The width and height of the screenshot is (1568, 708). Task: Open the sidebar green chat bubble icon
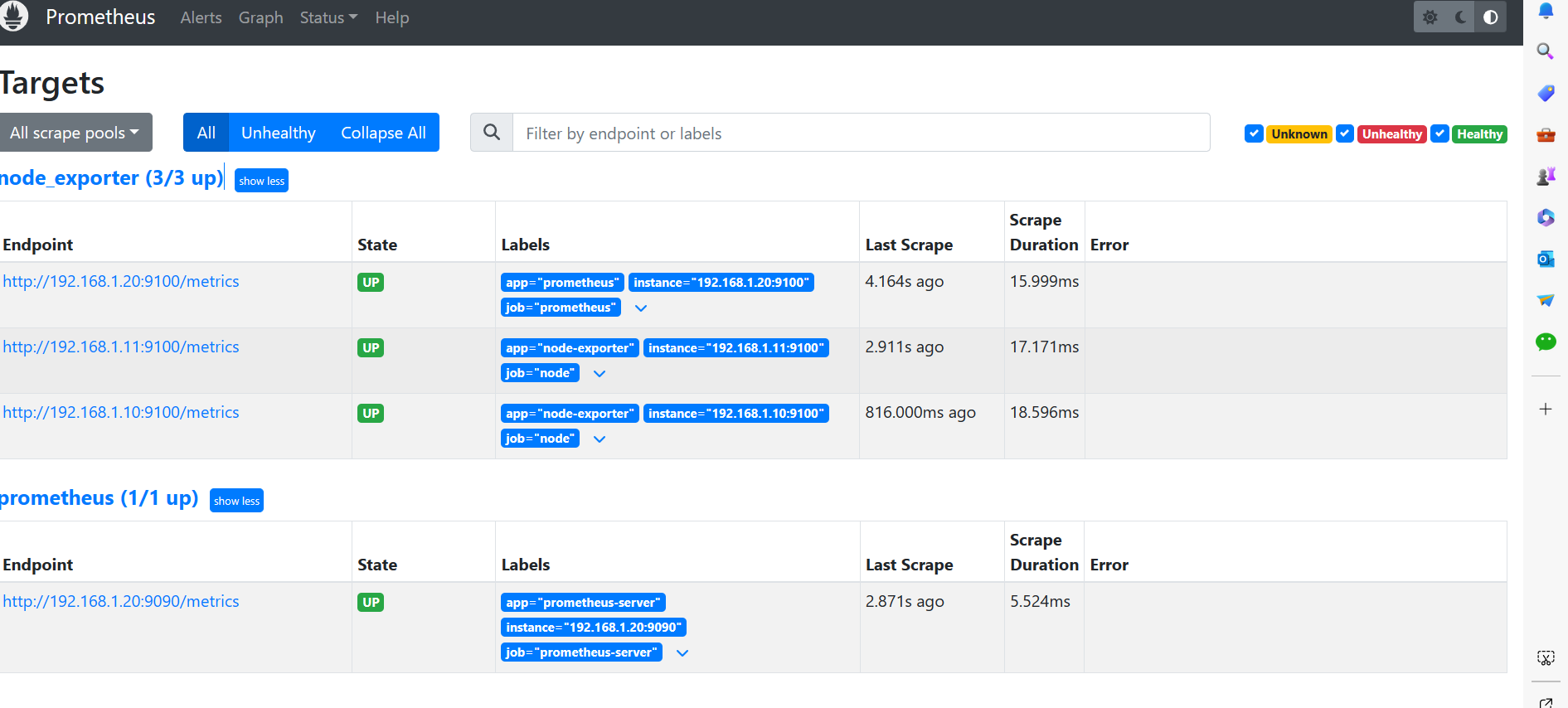[1546, 342]
